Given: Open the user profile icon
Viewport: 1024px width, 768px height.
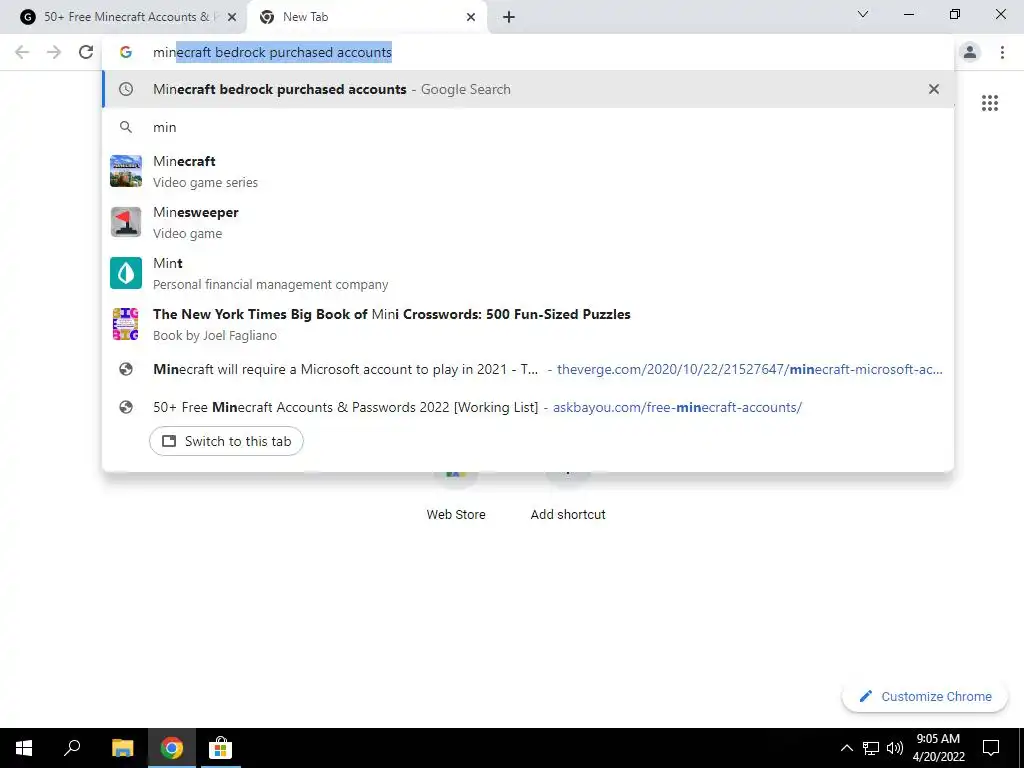Looking at the screenshot, I should [970, 52].
